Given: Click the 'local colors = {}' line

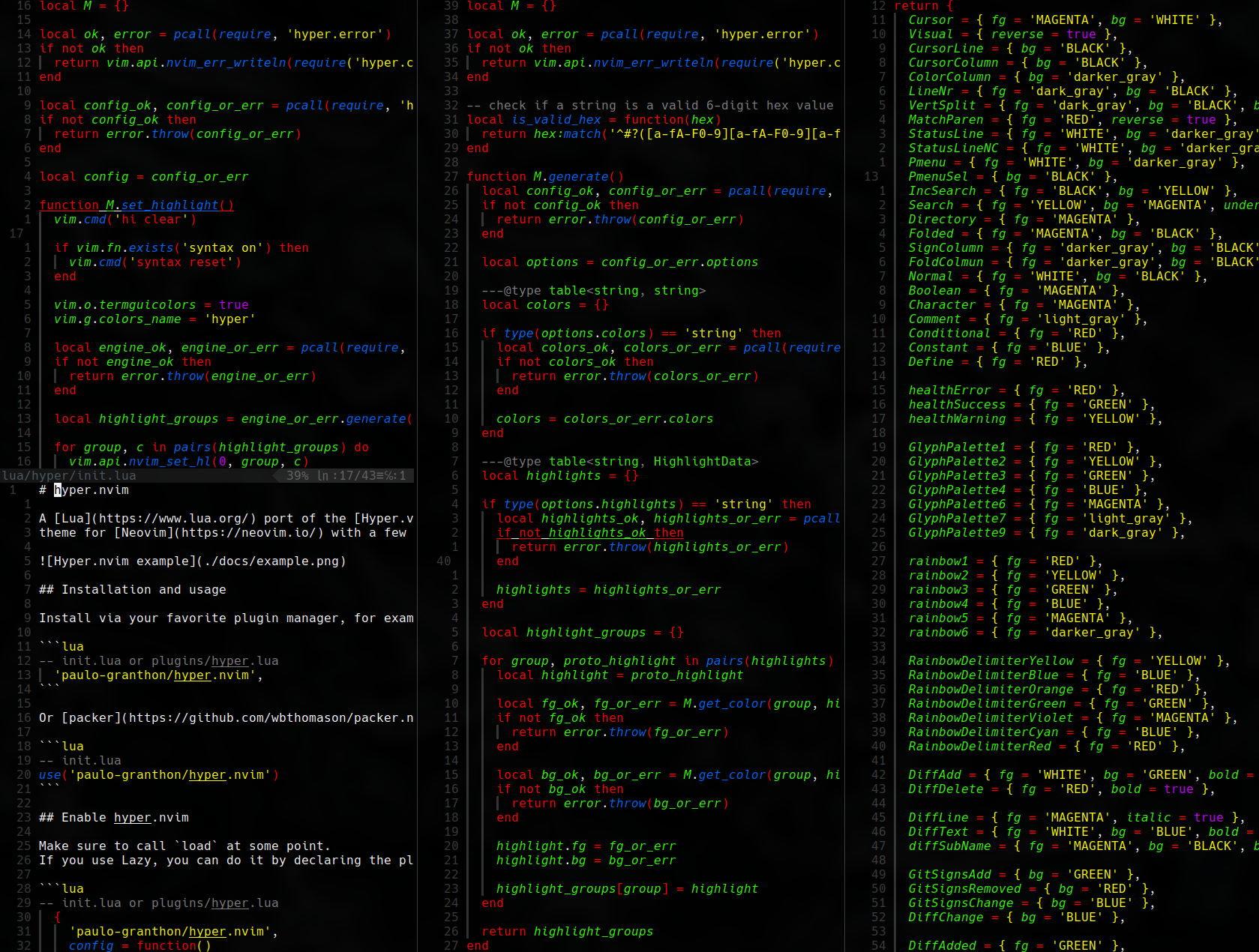Looking at the screenshot, I should (545, 304).
